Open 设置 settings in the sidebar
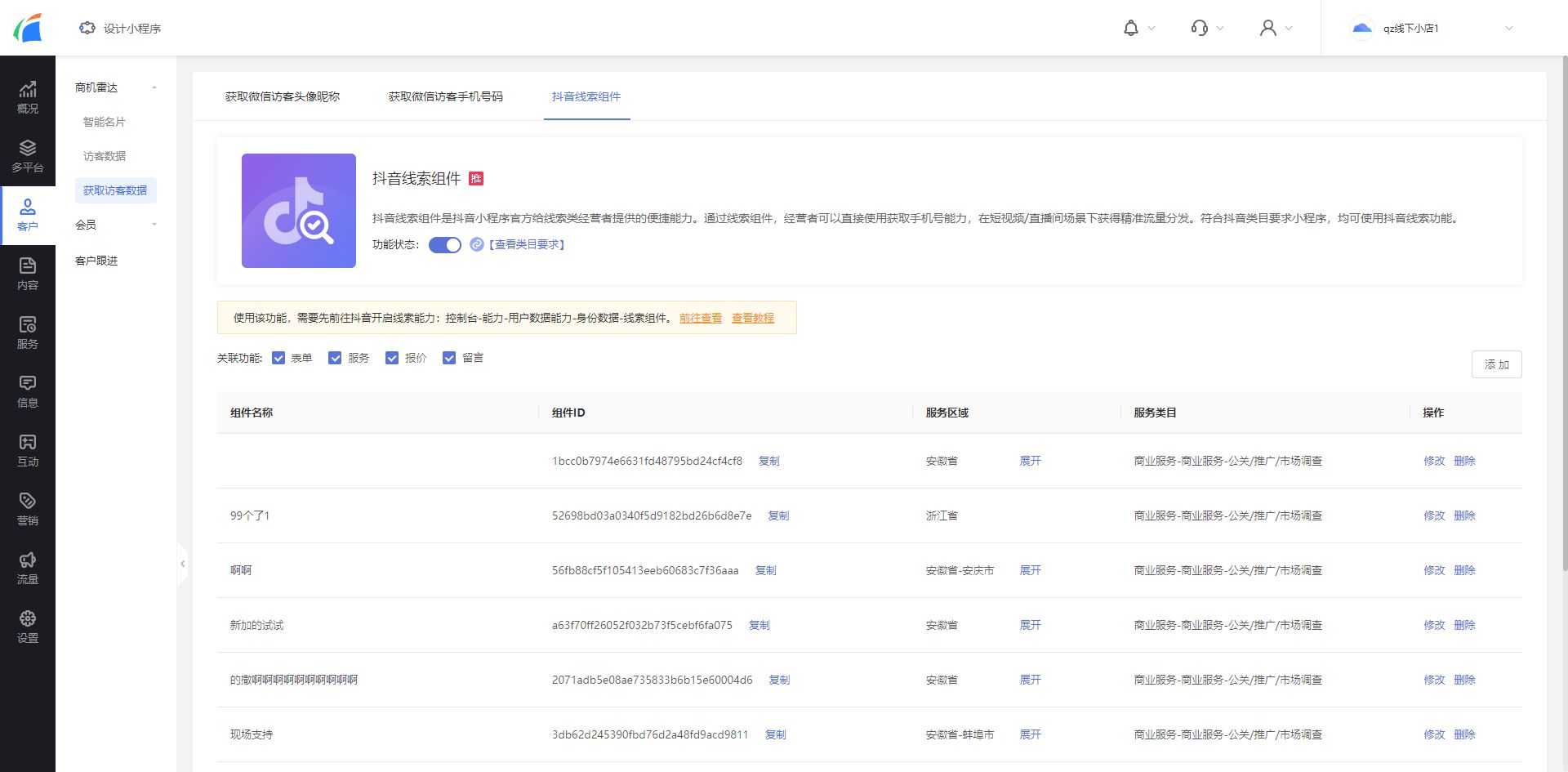 28,627
